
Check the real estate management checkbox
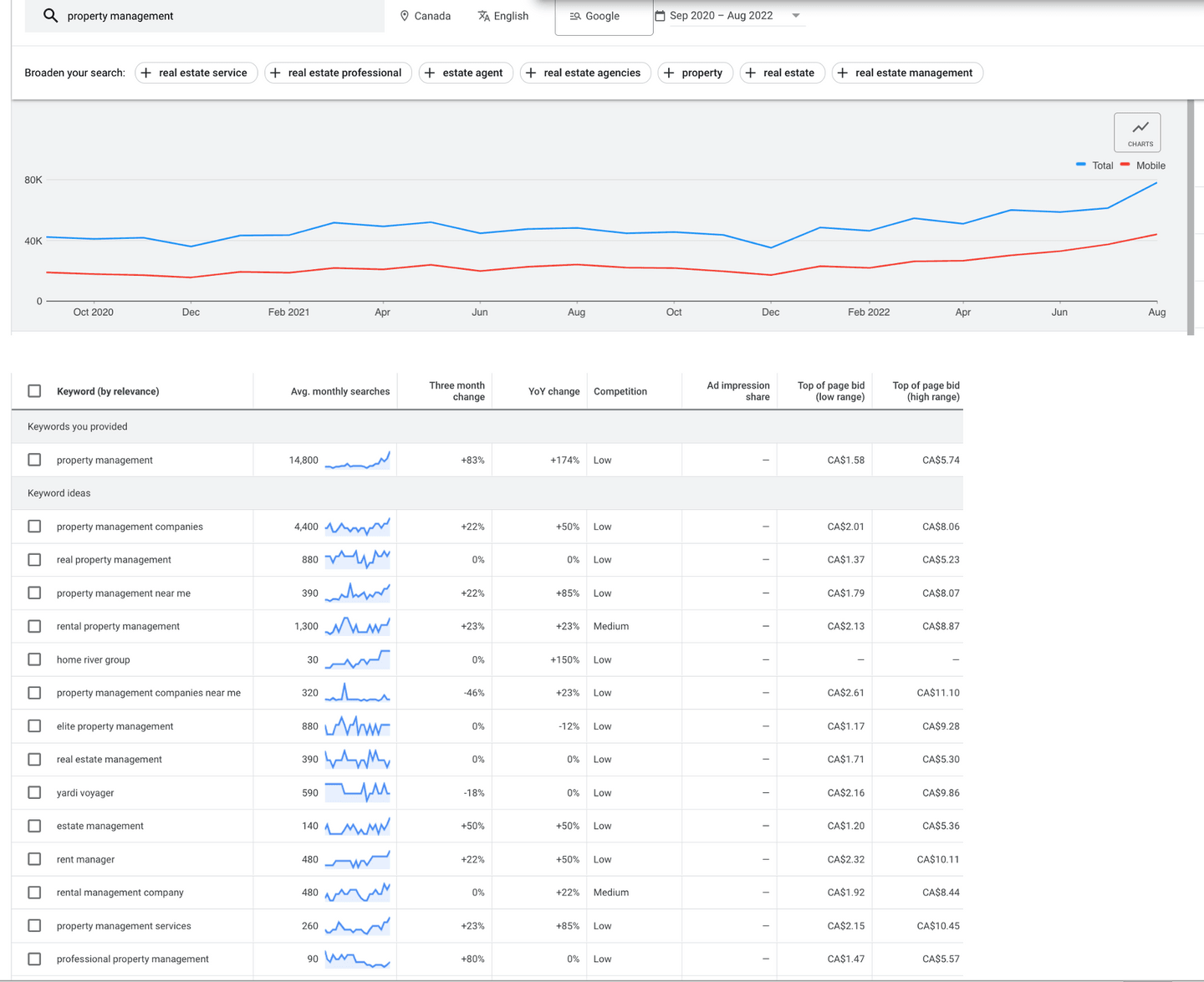coord(34,760)
